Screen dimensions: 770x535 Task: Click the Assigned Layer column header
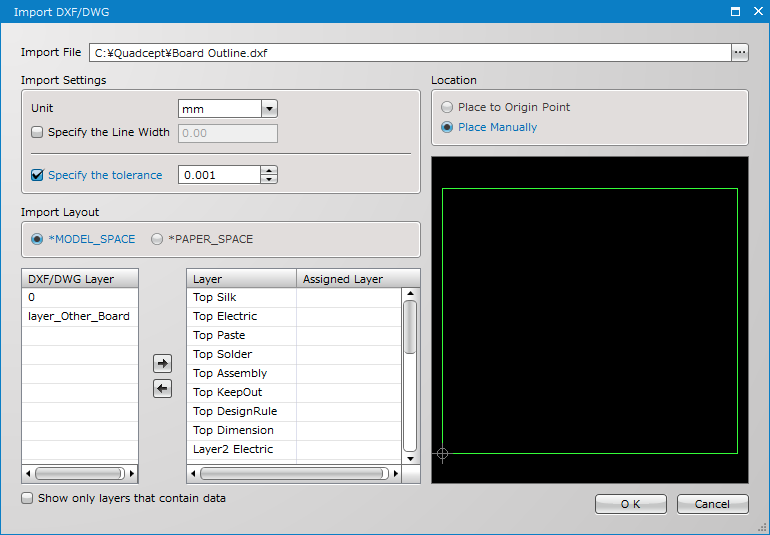tap(358, 279)
